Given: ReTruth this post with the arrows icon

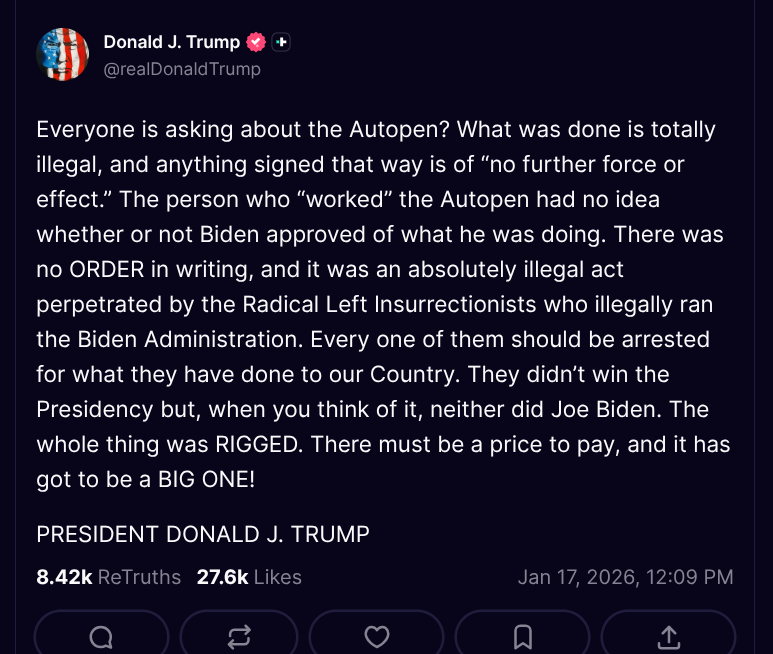Looking at the screenshot, I should pyautogui.click(x=239, y=637).
